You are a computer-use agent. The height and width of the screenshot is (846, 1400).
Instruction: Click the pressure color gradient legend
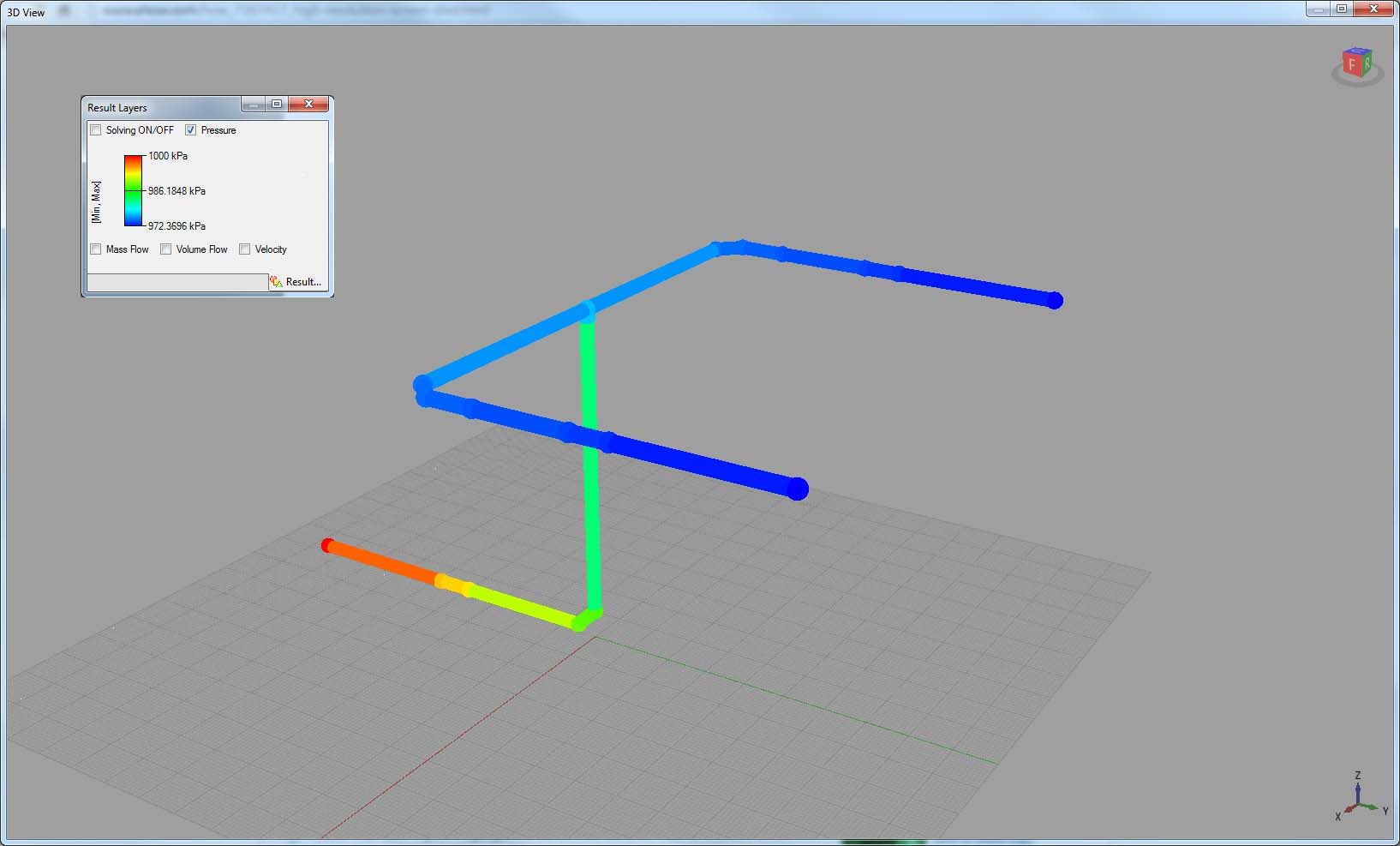tap(133, 190)
